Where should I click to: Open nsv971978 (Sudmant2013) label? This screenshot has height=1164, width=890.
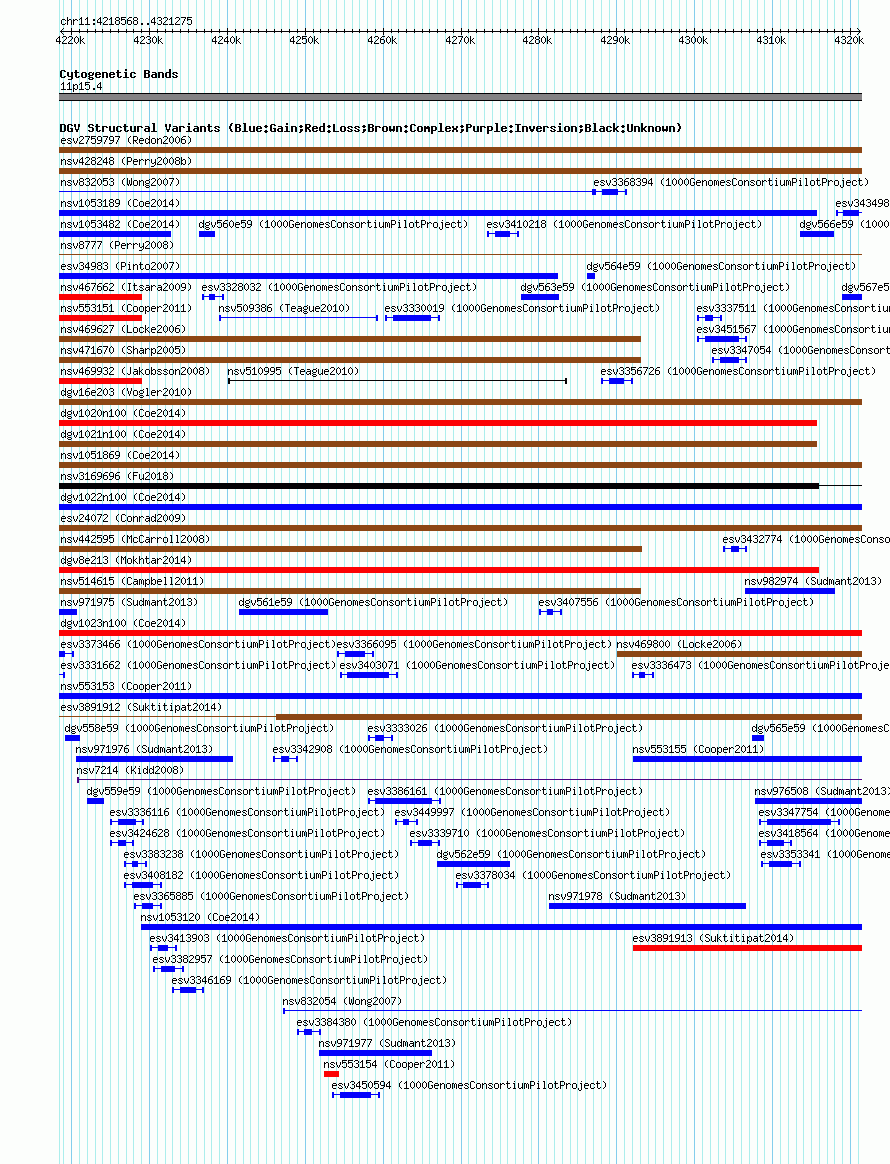[617, 896]
